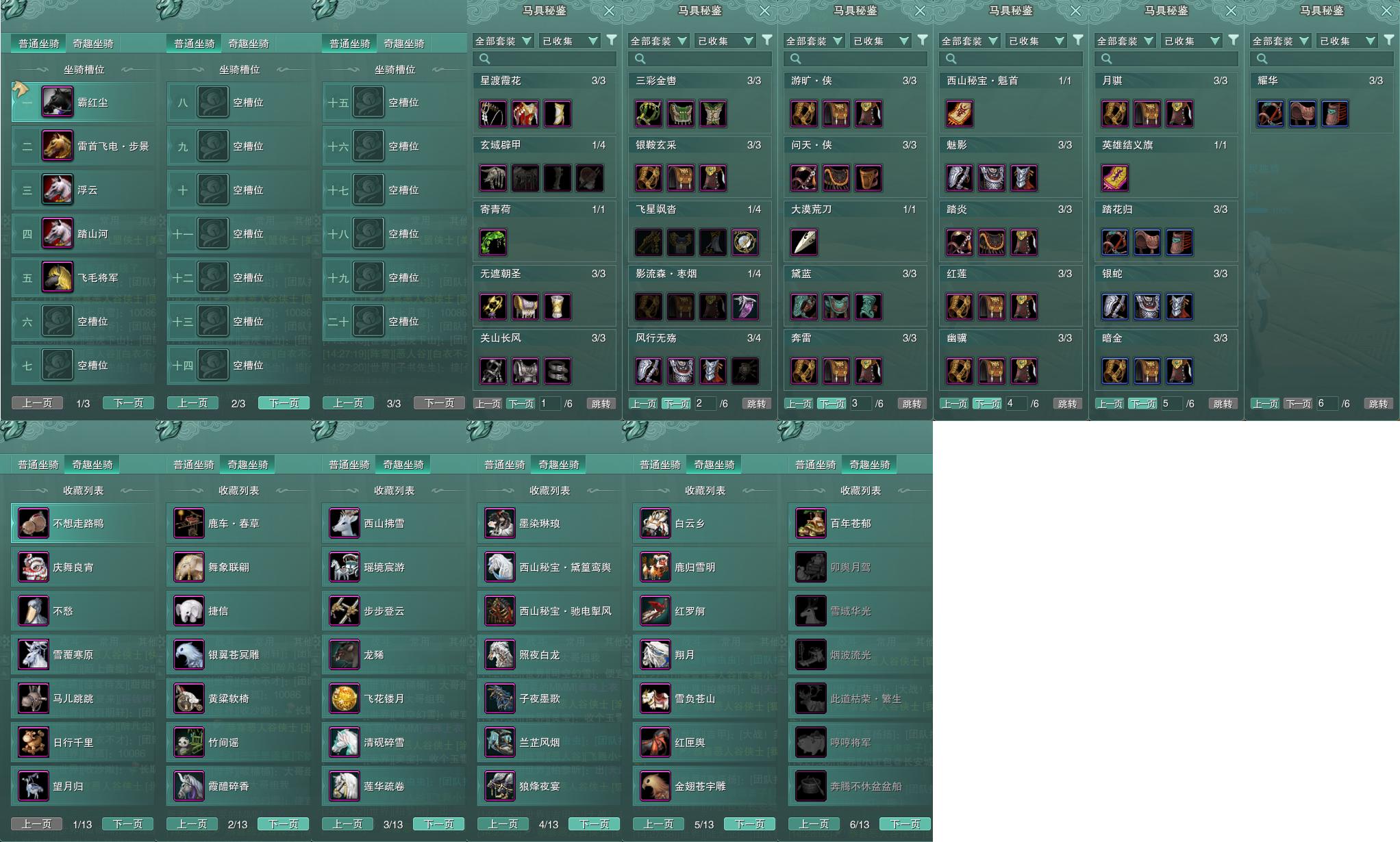Select the 霸红尘 mount icon
This screenshot has height=842, width=1400.
coord(58,102)
